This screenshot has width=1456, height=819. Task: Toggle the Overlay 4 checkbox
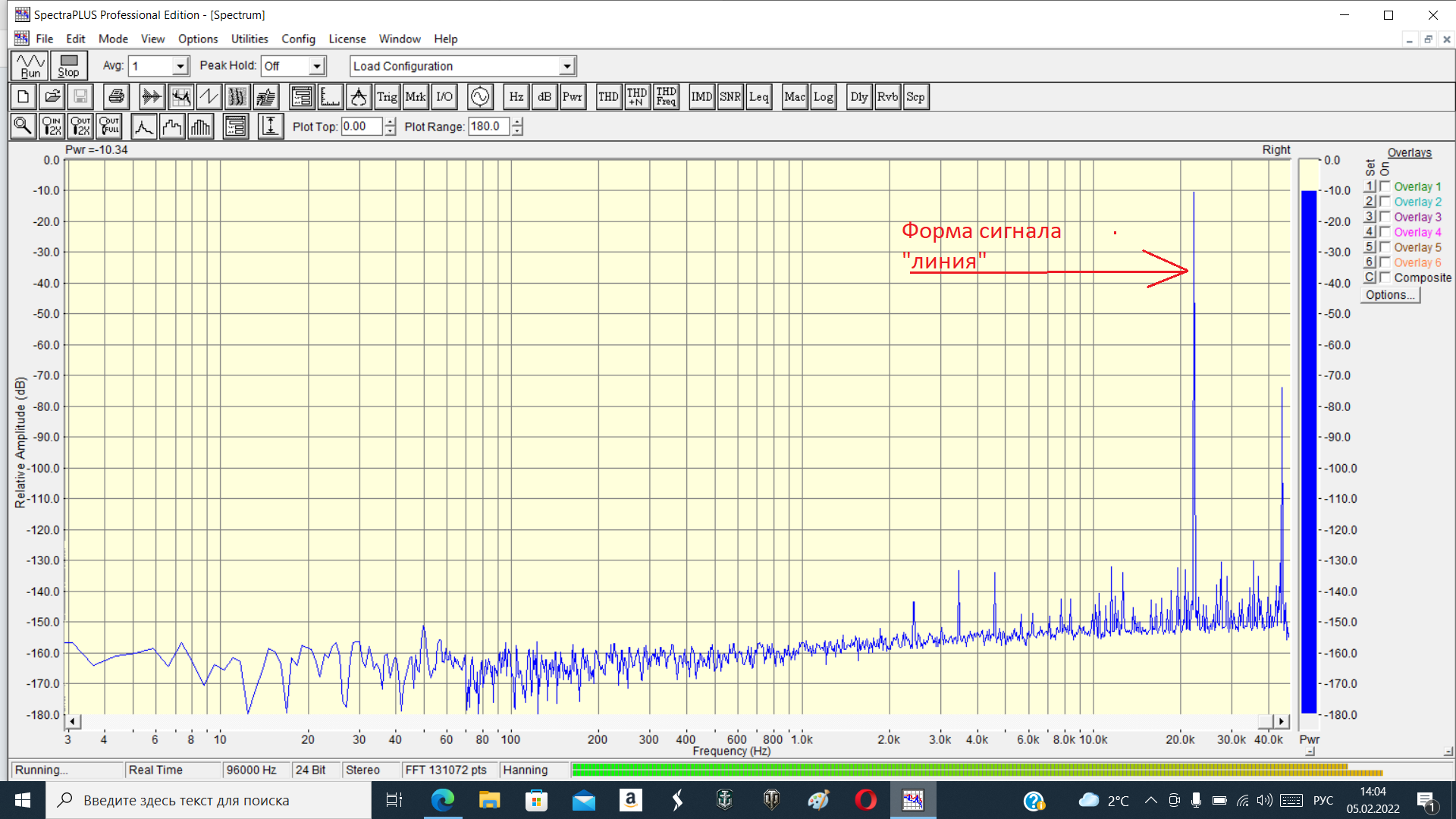1385,232
